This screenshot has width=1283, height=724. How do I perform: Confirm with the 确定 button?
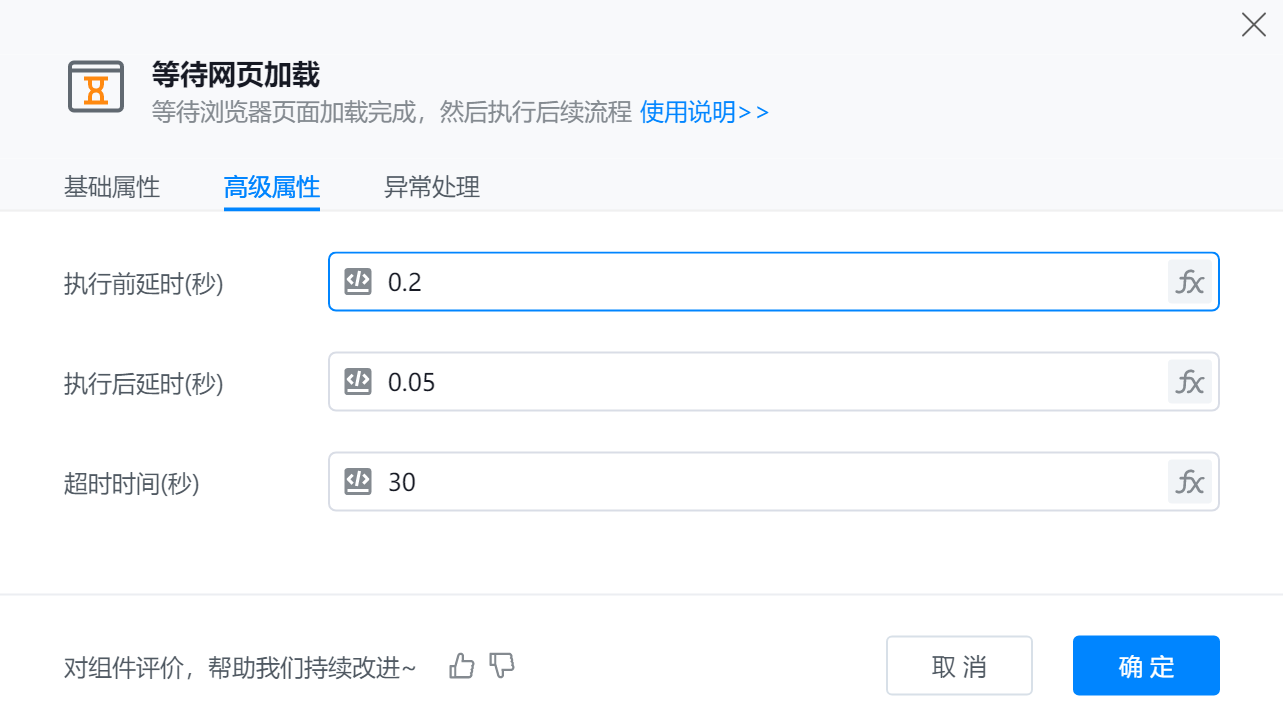[1146, 666]
